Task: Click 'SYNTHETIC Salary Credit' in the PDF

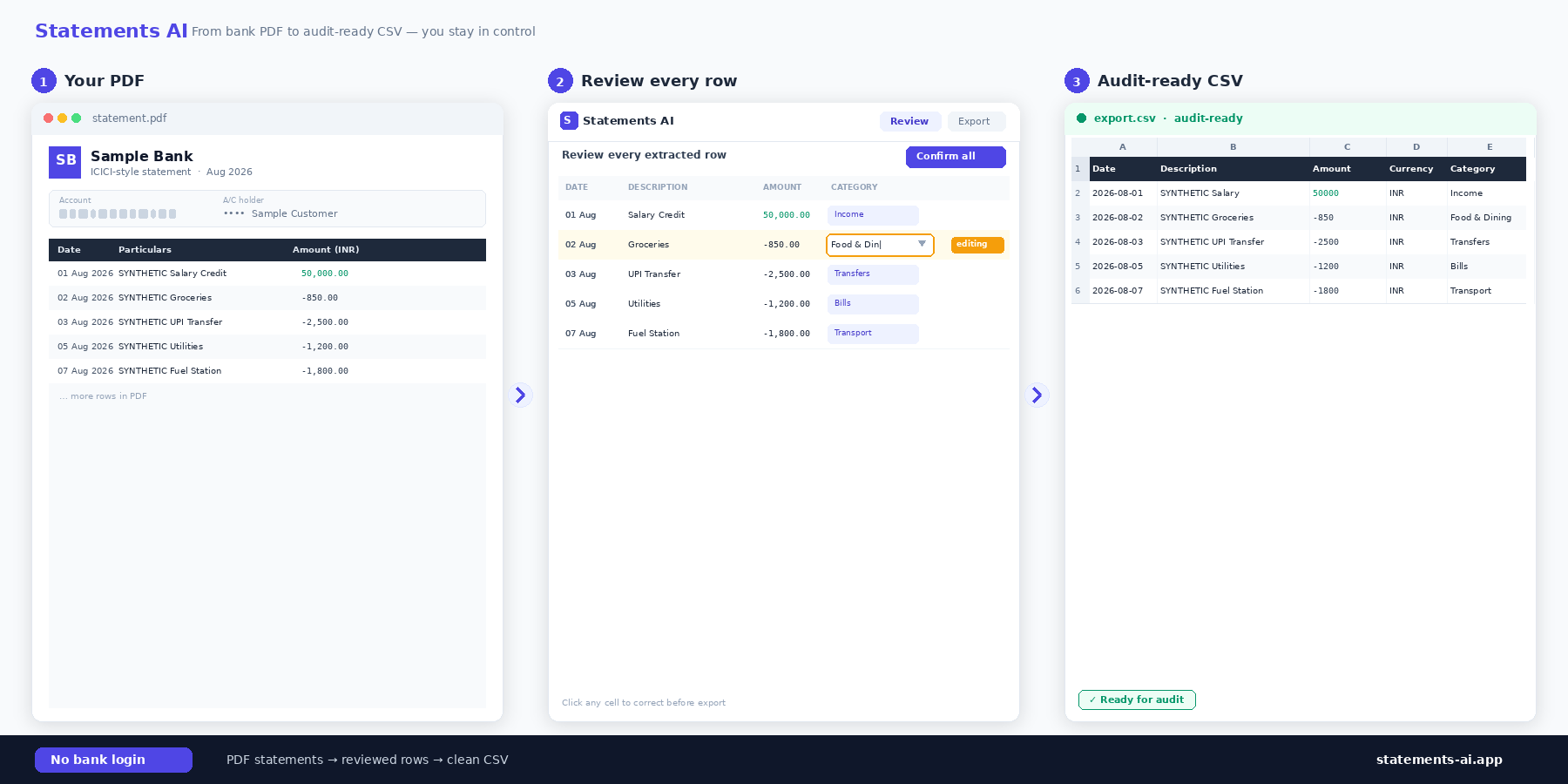Action: point(172,274)
